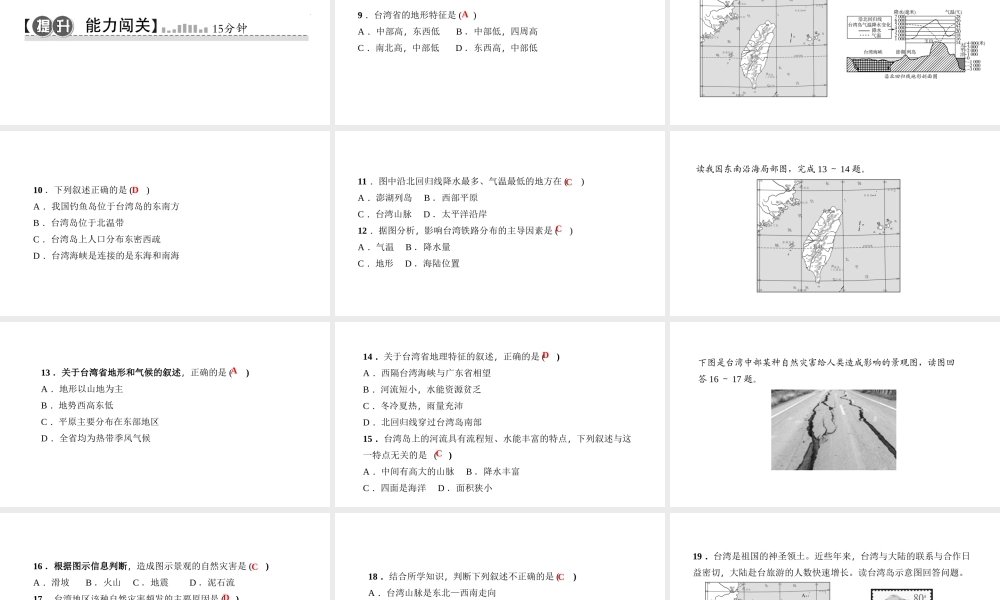Open the slide with questions 11 and 12

(499, 223)
